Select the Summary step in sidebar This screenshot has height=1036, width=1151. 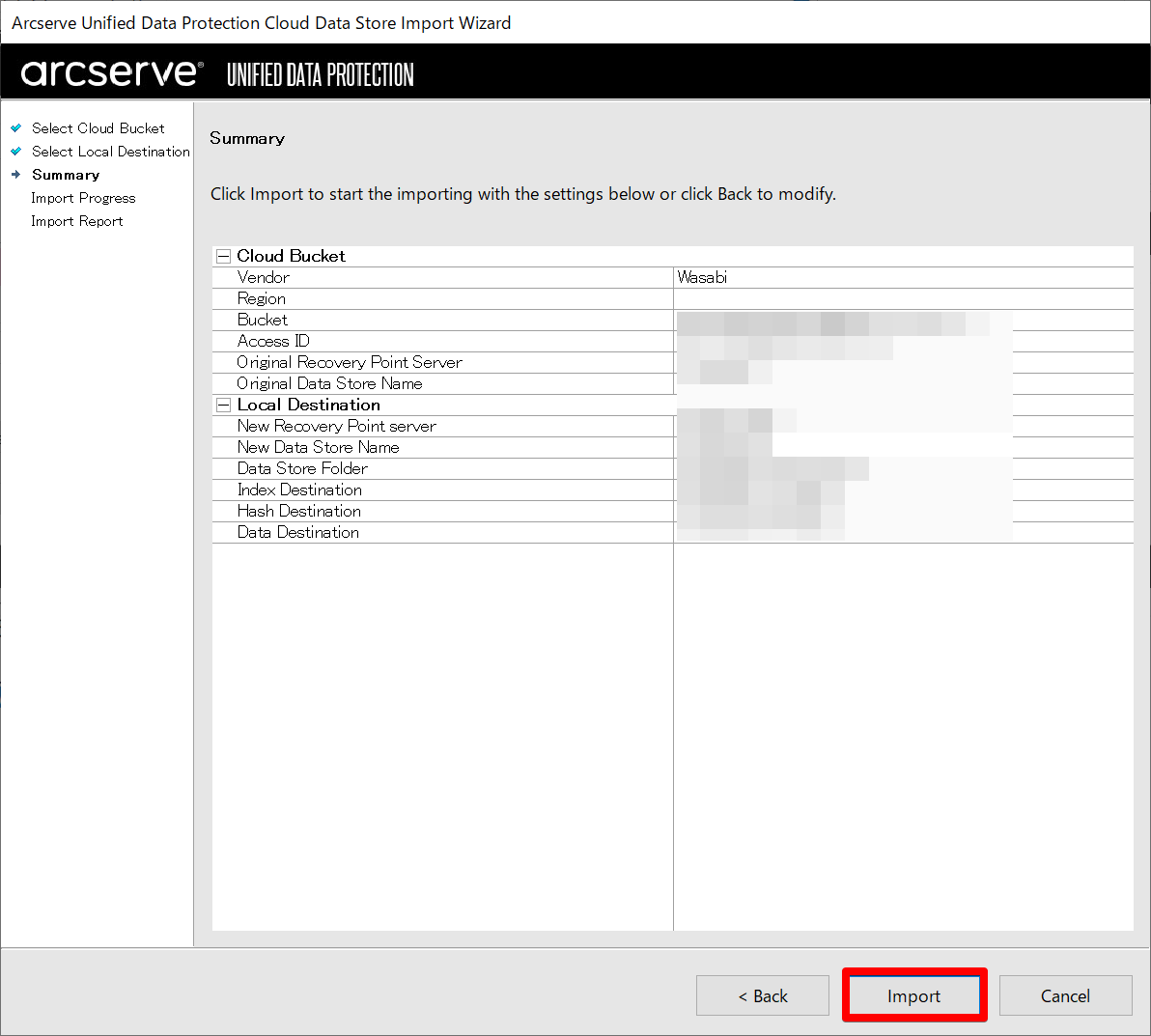(66, 175)
